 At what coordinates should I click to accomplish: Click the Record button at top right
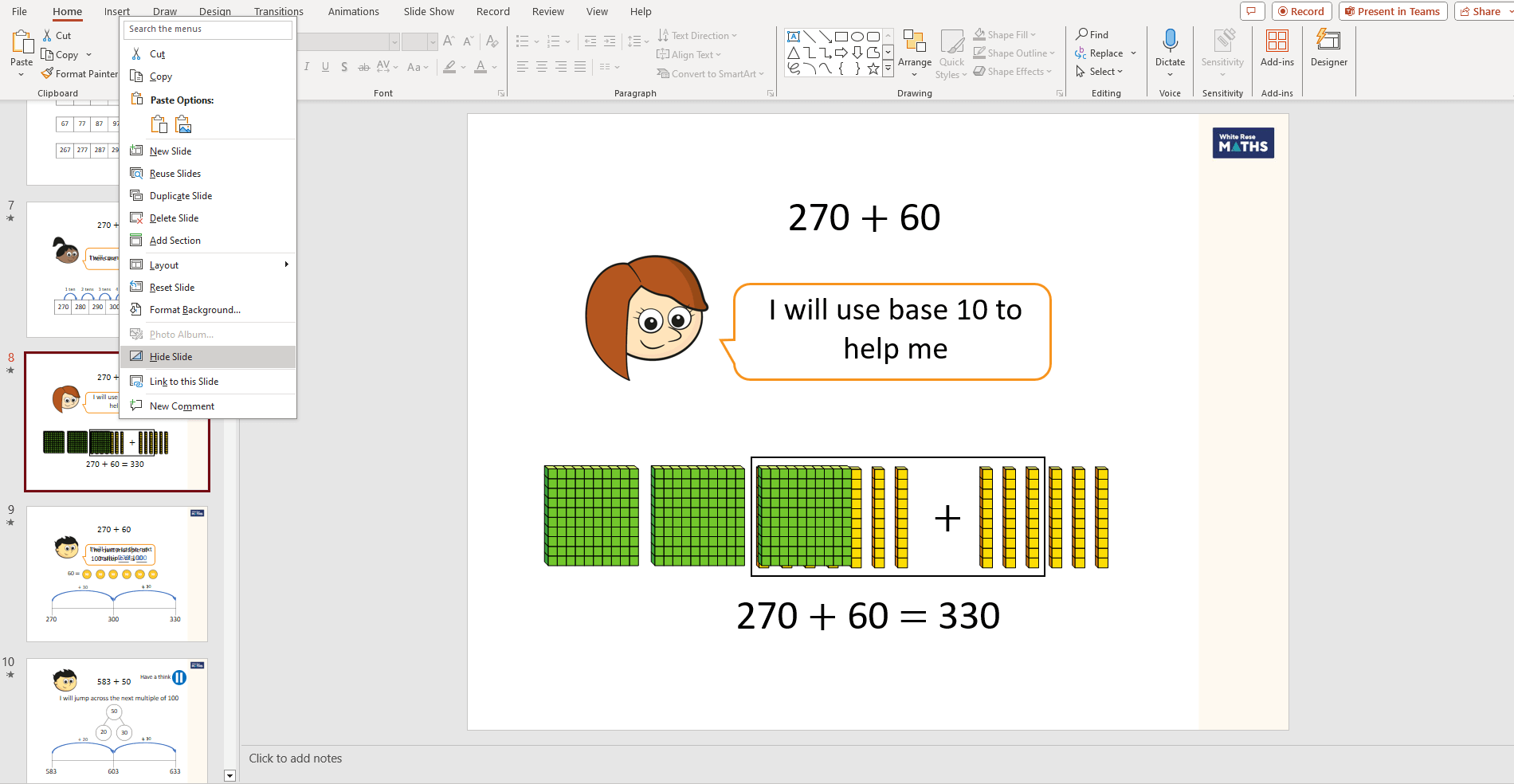point(1301,11)
